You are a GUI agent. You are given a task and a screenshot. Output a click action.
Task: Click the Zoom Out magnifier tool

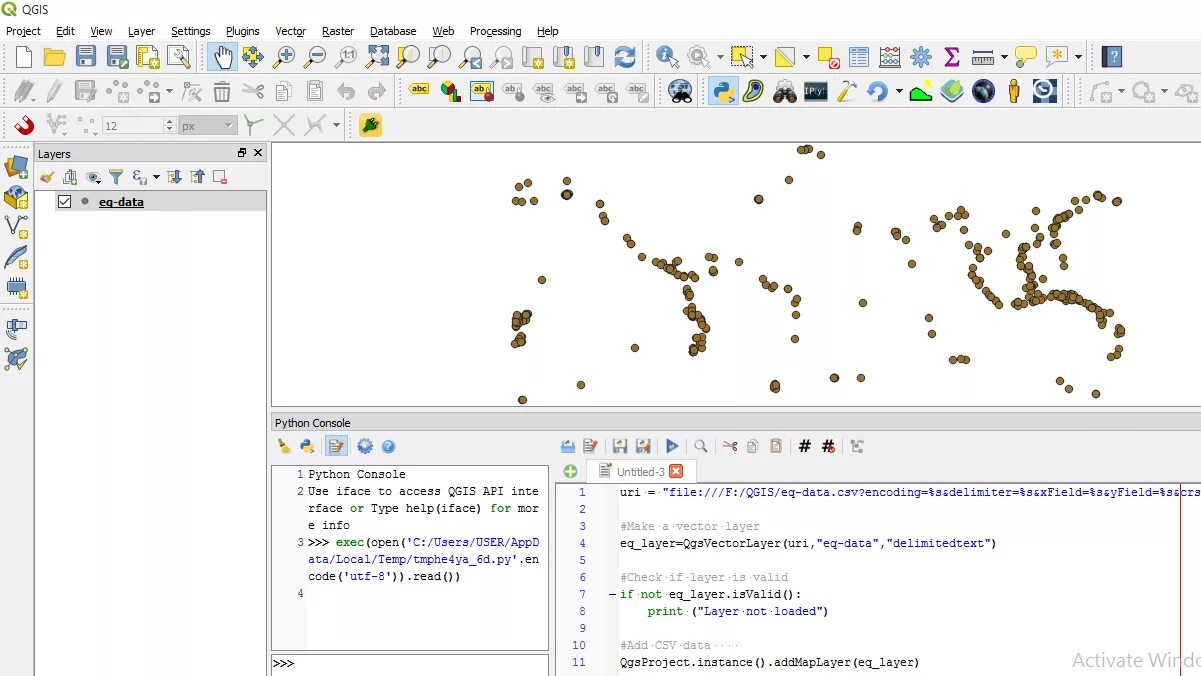[x=315, y=57]
